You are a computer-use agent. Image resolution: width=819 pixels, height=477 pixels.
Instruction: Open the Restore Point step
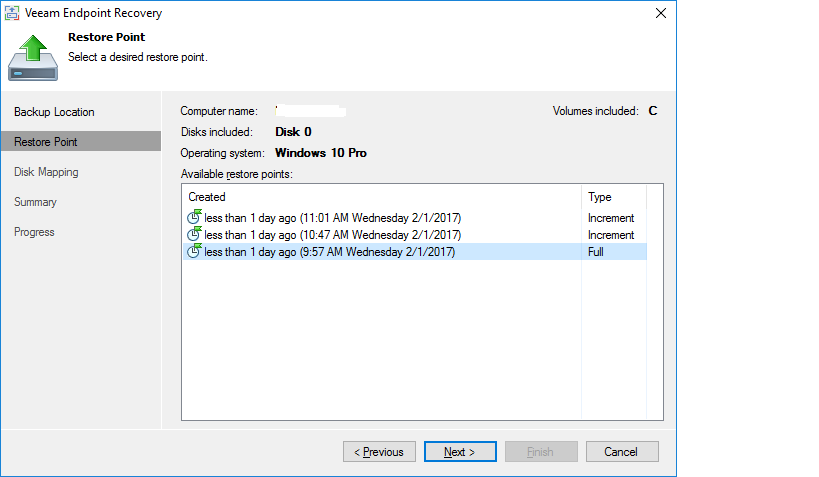point(46,142)
